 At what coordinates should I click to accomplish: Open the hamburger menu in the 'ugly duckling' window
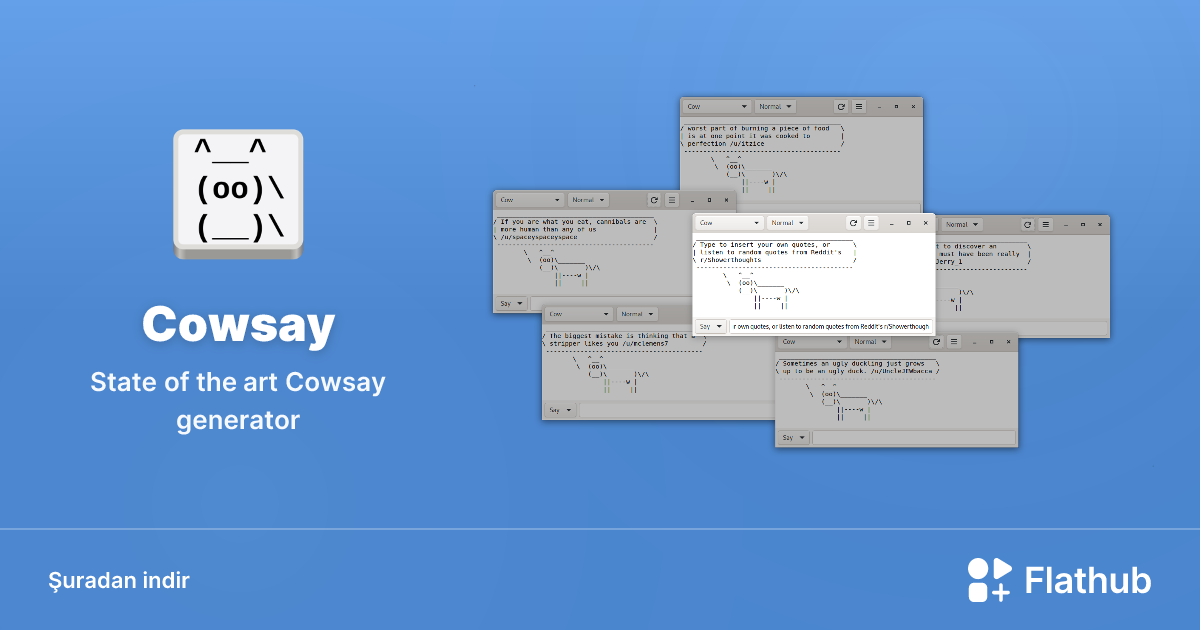[x=954, y=342]
